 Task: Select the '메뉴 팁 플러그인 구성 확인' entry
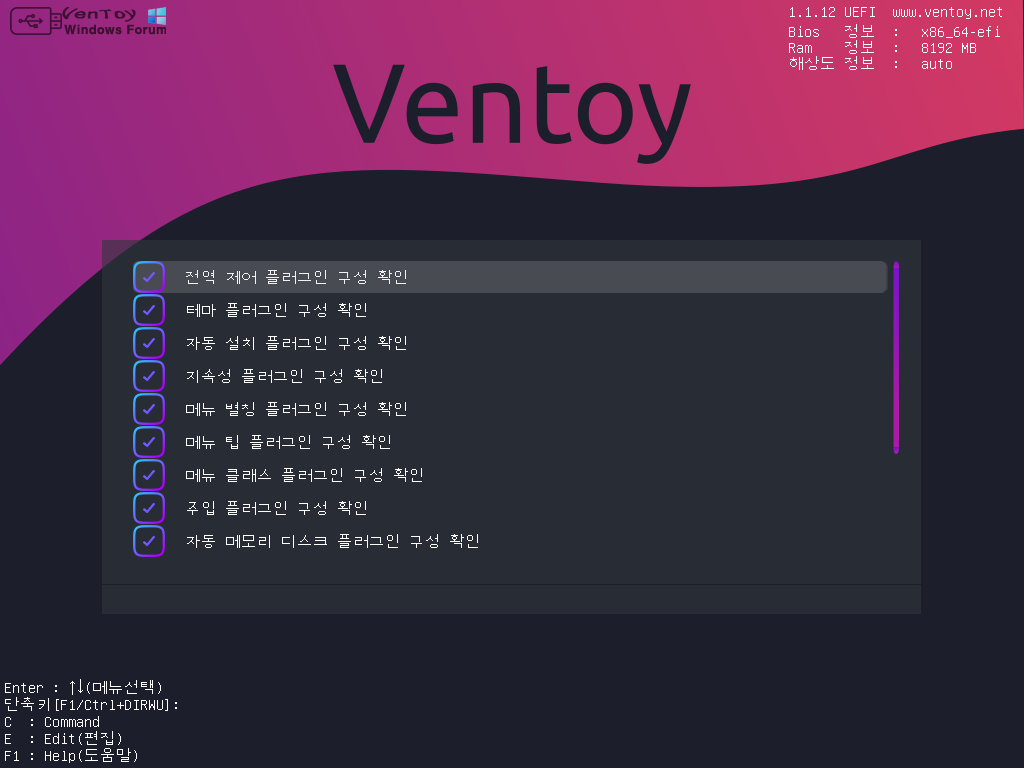[510, 442]
